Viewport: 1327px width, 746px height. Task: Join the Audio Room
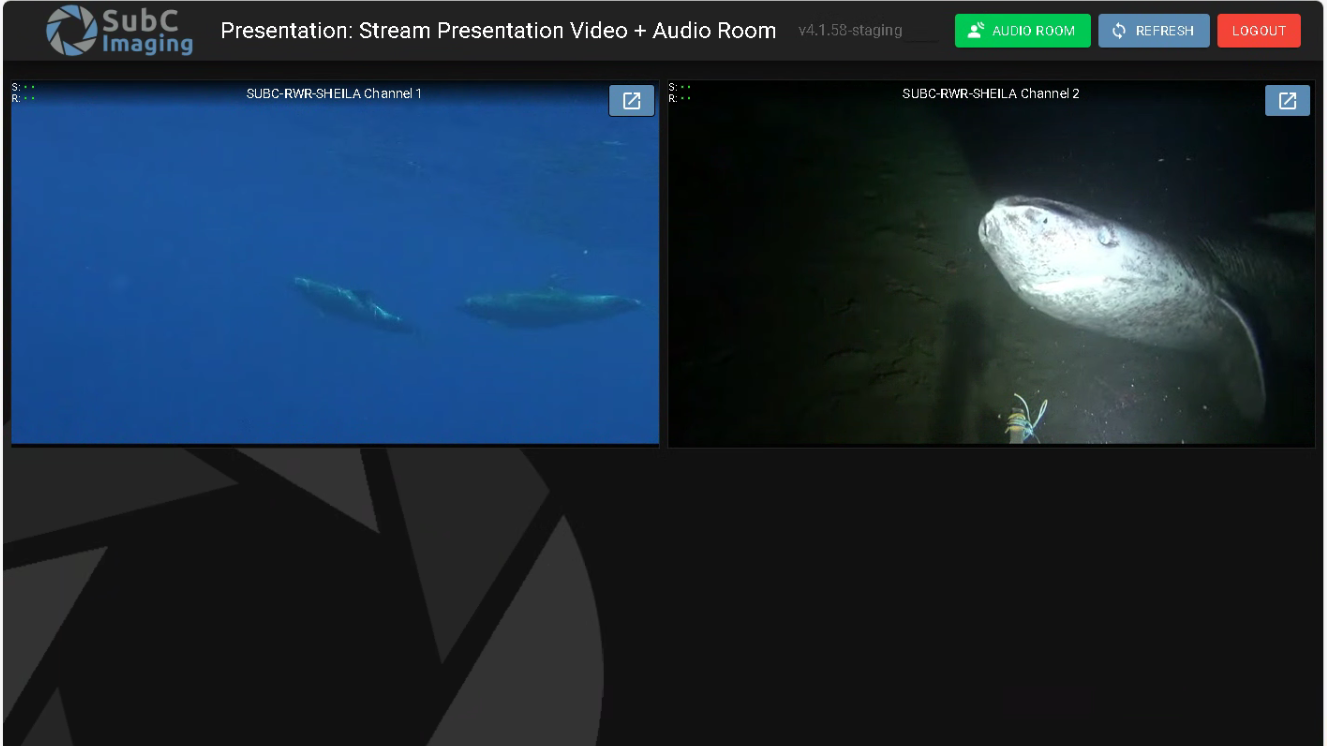click(1022, 31)
